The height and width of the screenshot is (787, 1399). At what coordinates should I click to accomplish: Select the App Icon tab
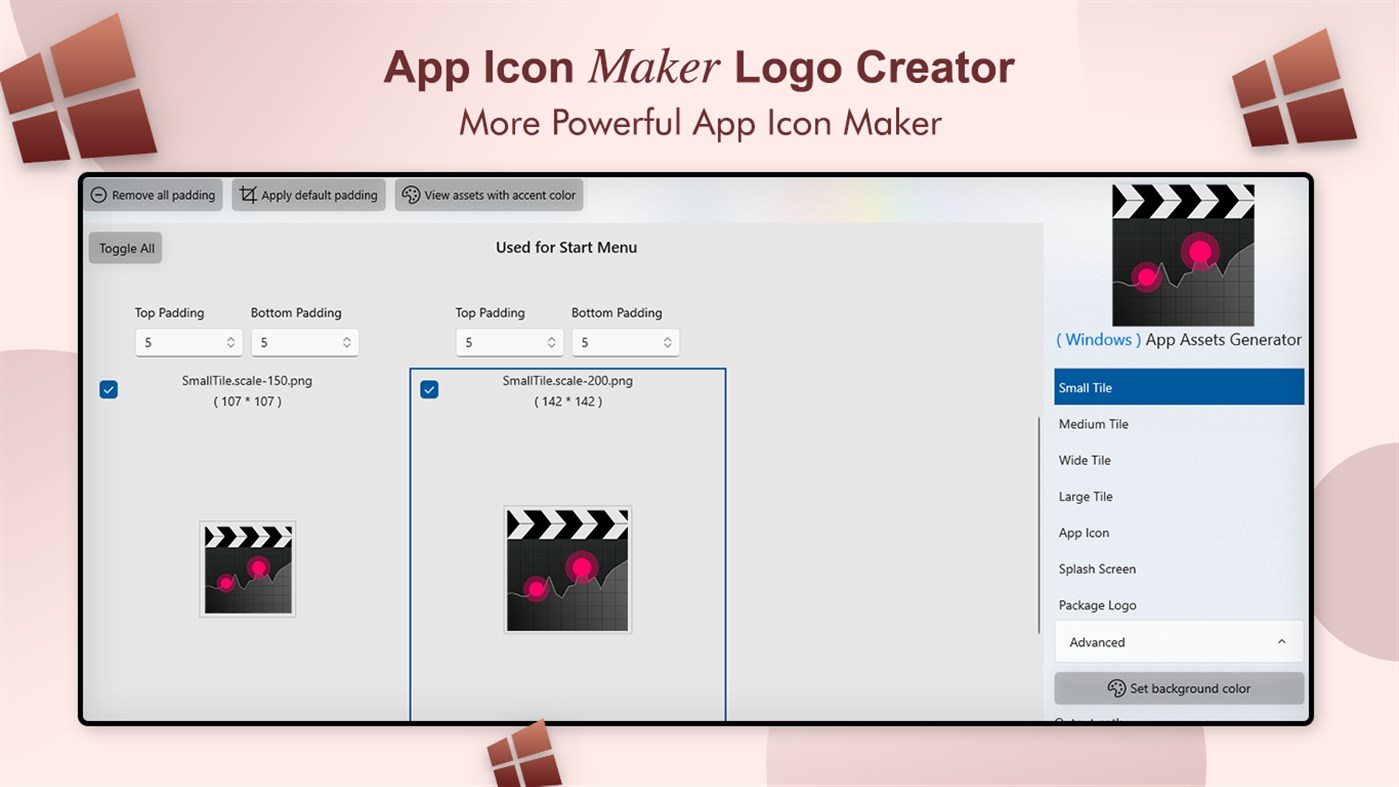pos(1178,532)
